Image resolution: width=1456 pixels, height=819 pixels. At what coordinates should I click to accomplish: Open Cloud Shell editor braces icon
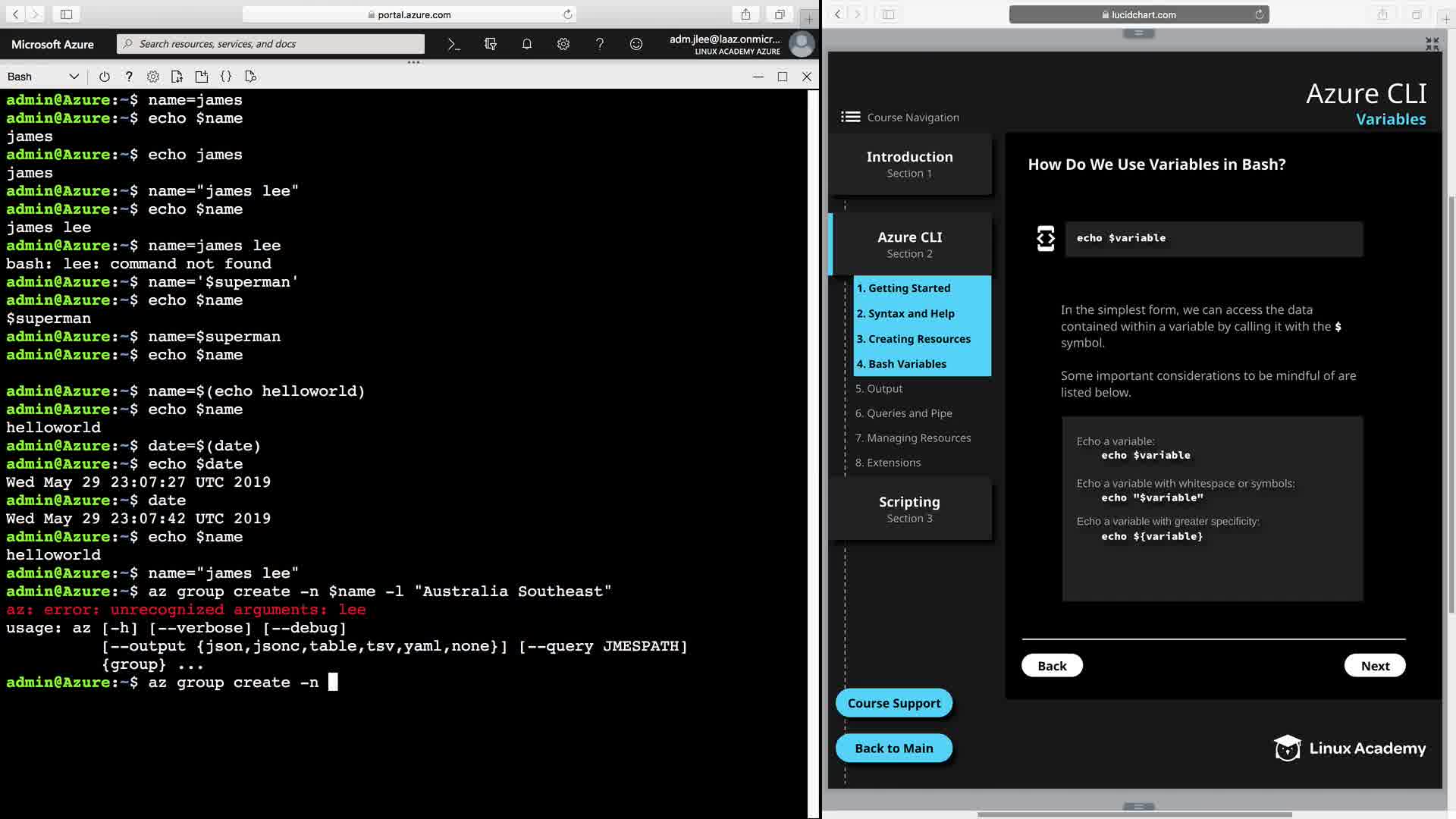click(x=226, y=77)
